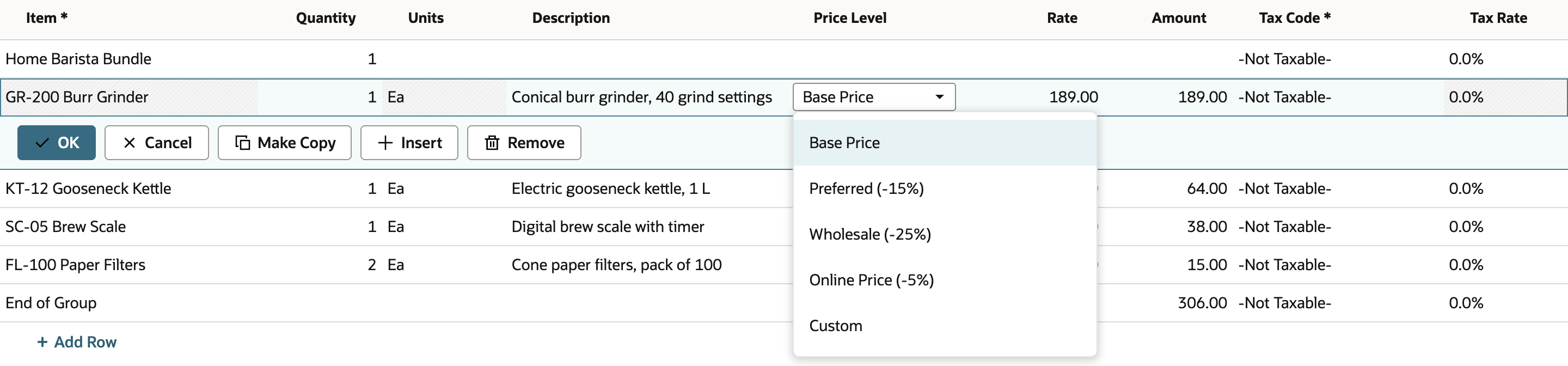The image size is (1568, 366).
Task: Cancel the line edit
Action: coord(156,143)
